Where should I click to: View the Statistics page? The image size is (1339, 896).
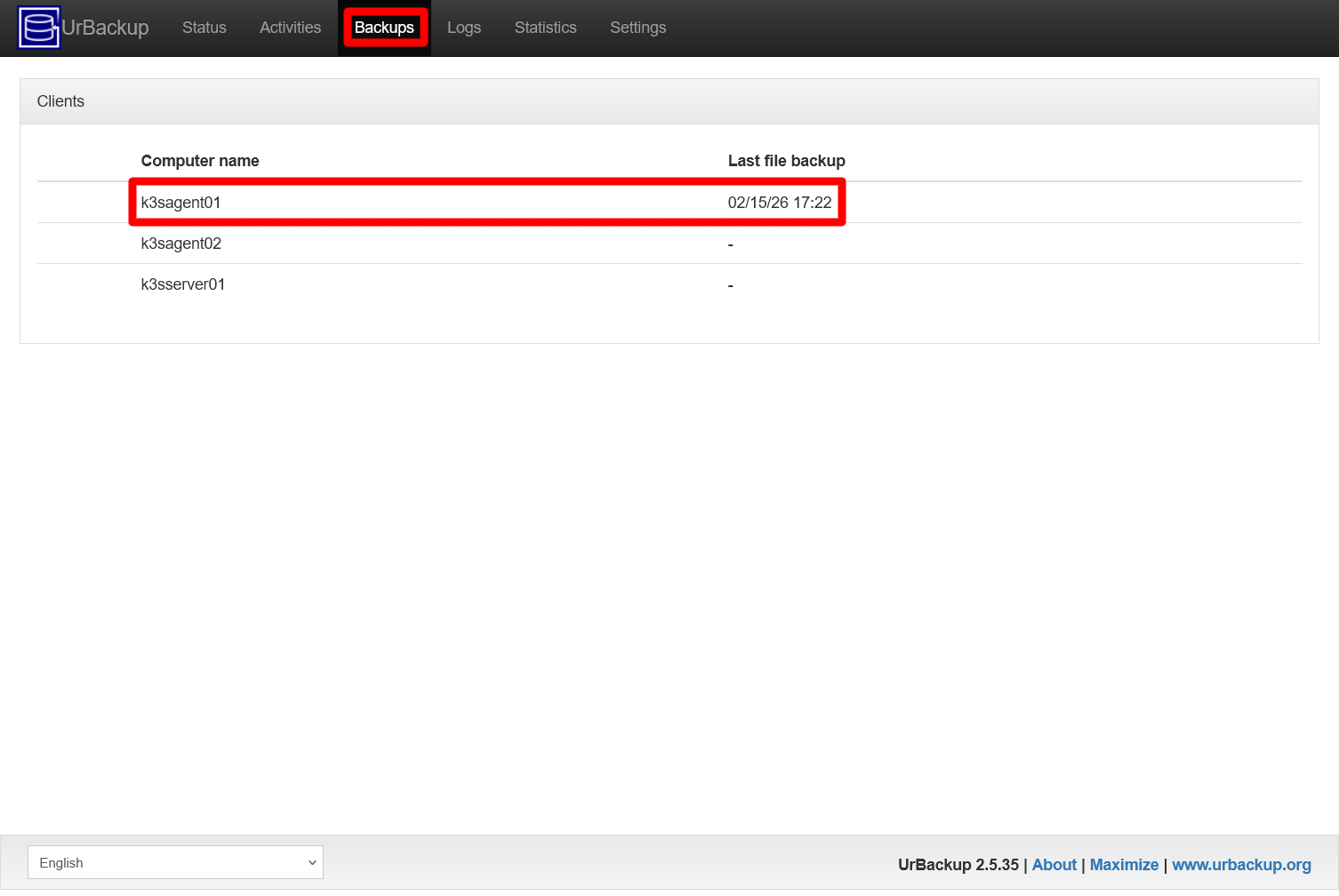click(545, 28)
